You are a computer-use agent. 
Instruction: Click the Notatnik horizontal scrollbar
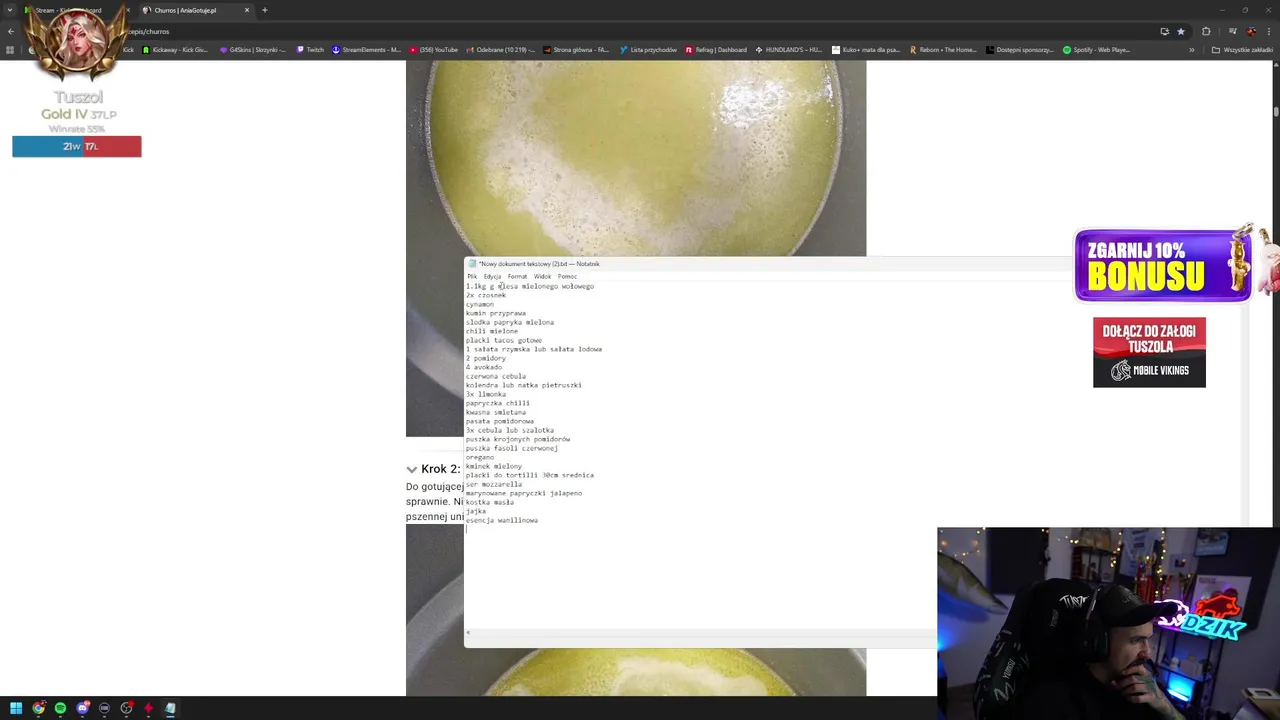(x=700, y=633)
